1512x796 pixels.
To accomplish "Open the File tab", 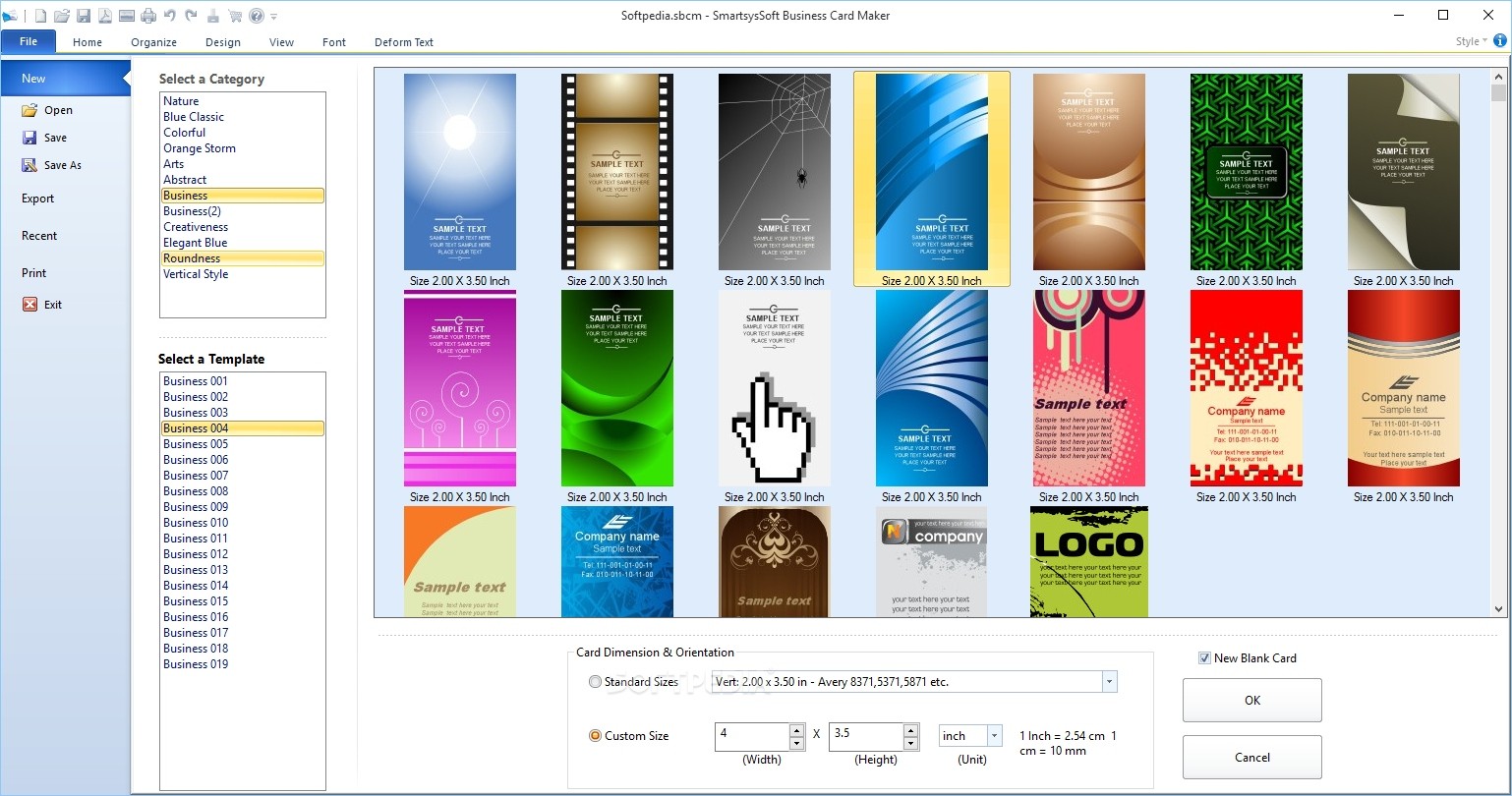I will (x=29, y=41).
